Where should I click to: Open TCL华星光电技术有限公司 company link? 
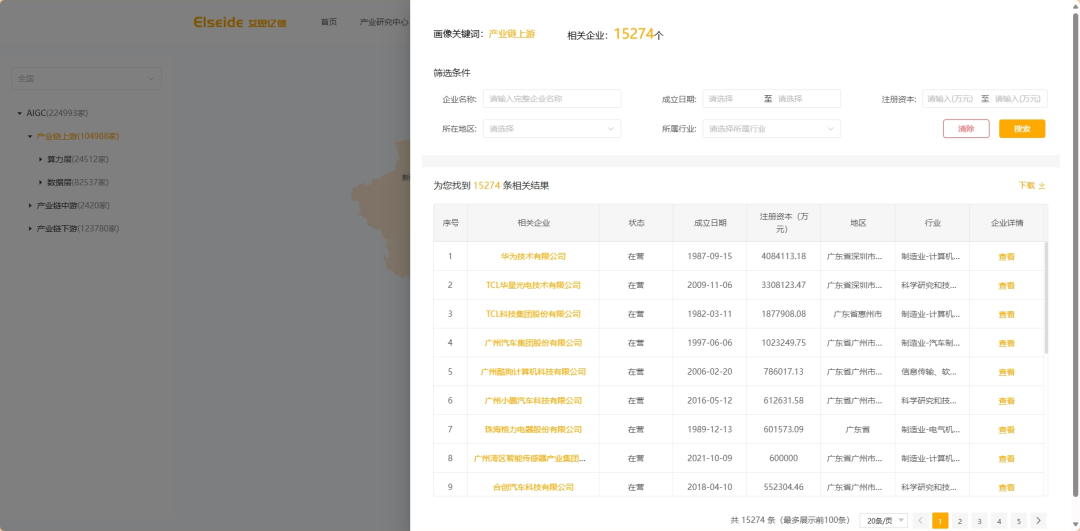click(x=533, y=285)
